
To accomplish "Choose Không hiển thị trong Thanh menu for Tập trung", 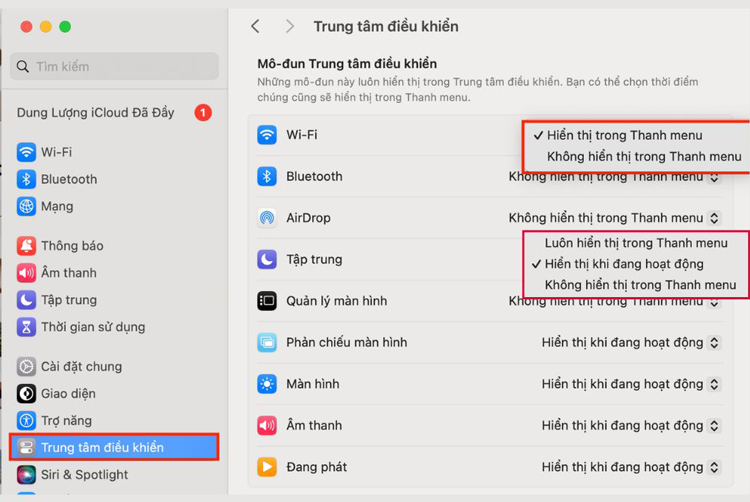I will click(x=640, y=285).
